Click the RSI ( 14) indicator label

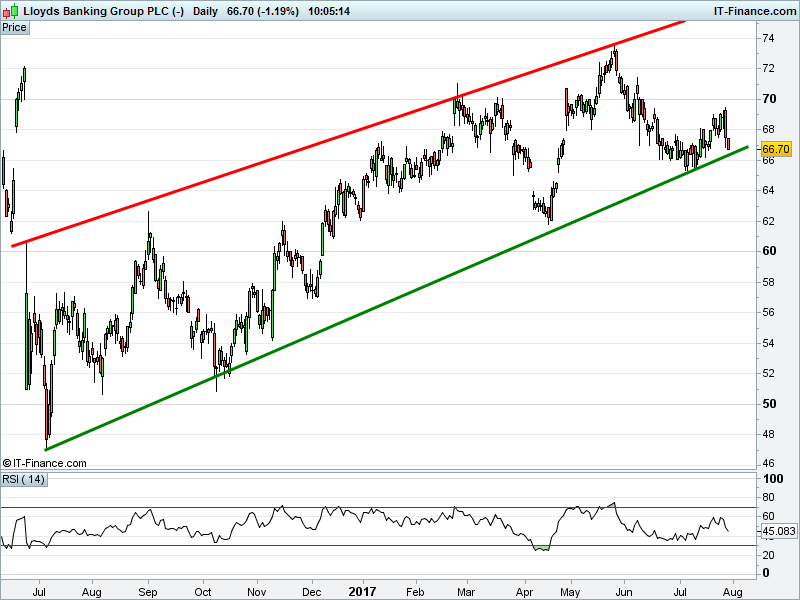24,480
